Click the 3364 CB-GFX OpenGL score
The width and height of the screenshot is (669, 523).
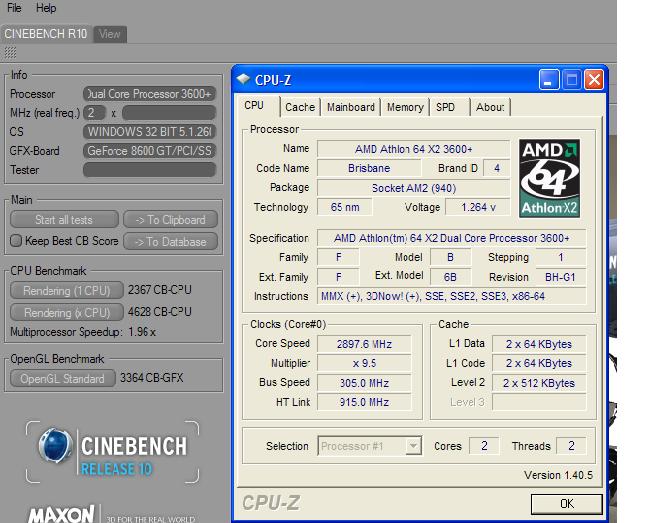coord(151,378)
